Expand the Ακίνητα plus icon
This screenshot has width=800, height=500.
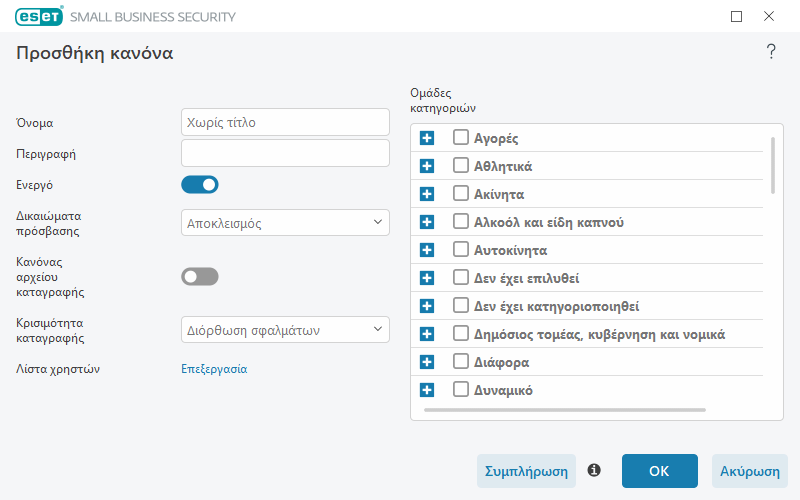click(427, 194)
